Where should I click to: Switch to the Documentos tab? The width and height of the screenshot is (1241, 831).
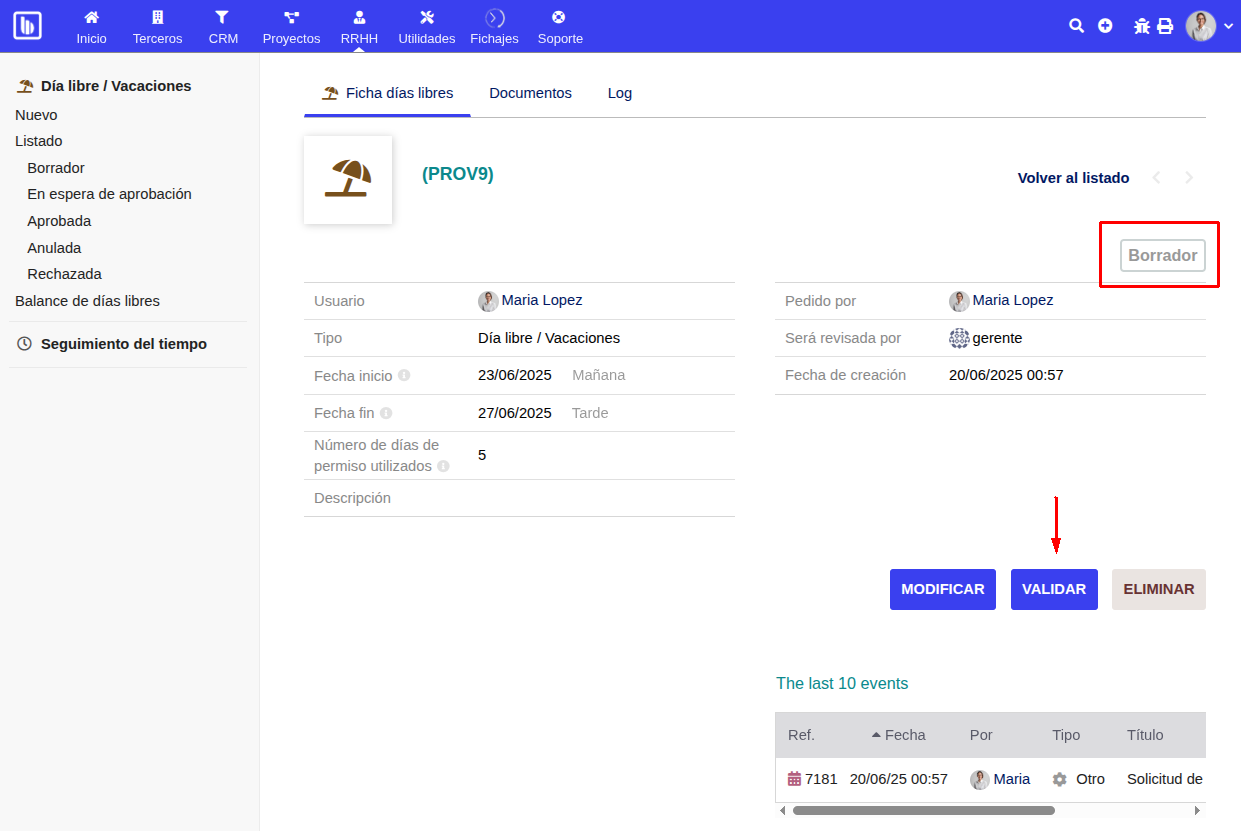tap(530, 93)
